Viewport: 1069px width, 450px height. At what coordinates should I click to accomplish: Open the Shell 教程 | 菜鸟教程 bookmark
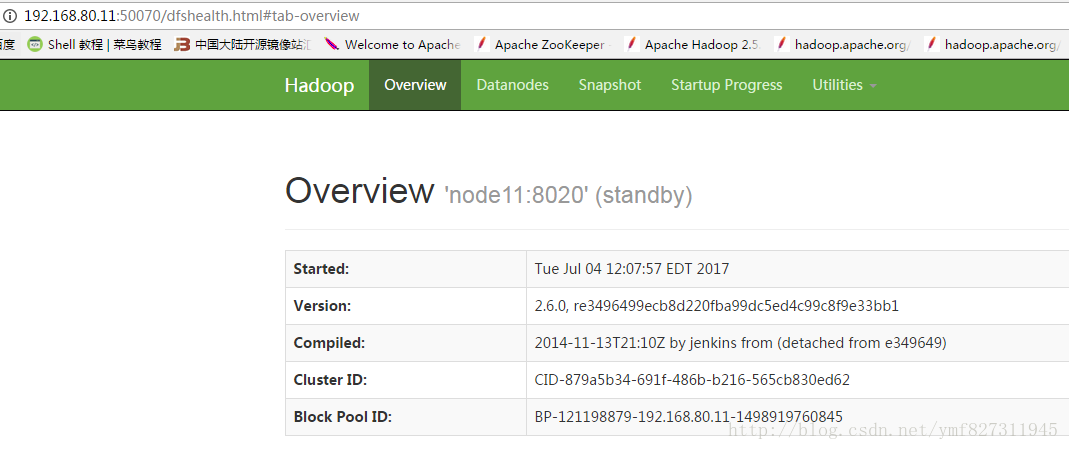pyautogui.click(x=95, y=45)
